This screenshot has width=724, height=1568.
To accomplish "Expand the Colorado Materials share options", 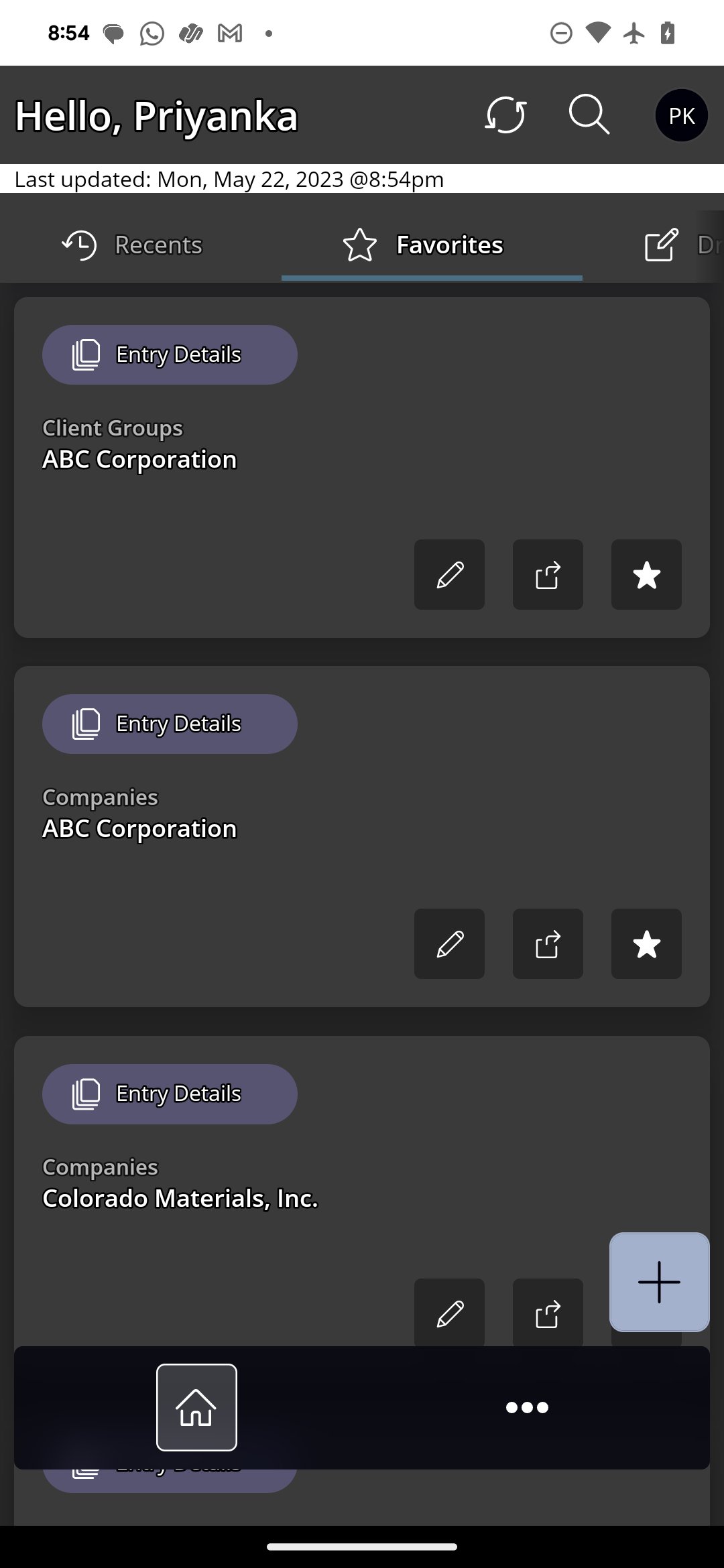I will [x=547, y=1311].
